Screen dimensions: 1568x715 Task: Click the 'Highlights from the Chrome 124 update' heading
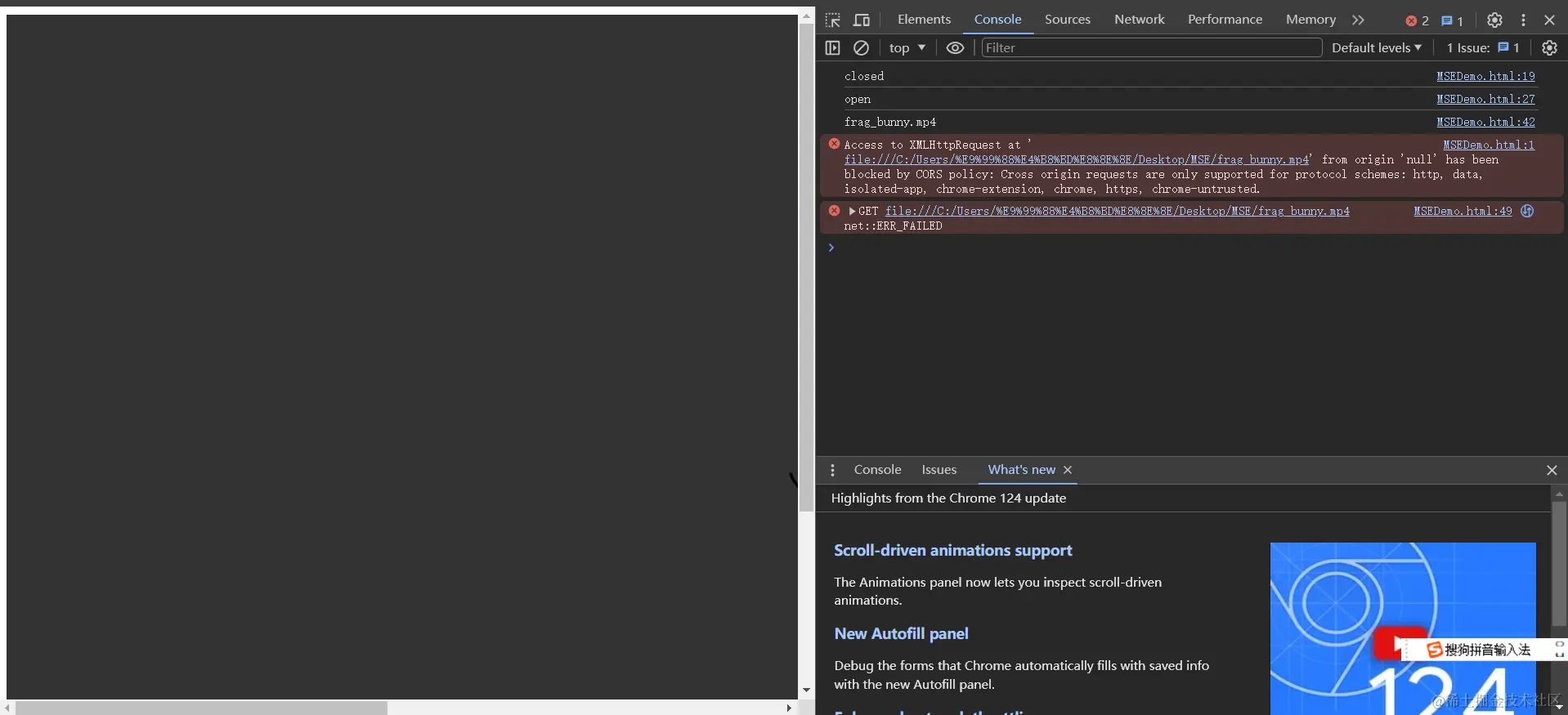(x=948, y=498)
